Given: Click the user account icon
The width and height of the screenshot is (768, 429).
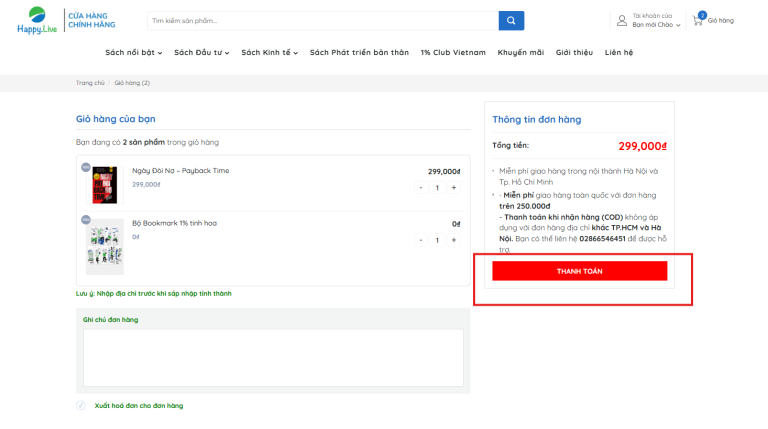Looking at the screenshot, I should click(622, 20).
